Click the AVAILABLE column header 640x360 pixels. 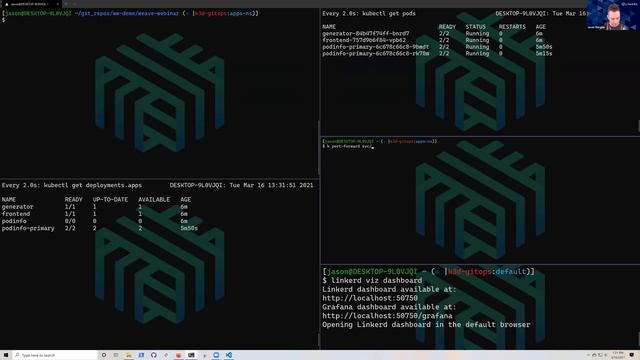pyautogui.click(x=154, y=200)
